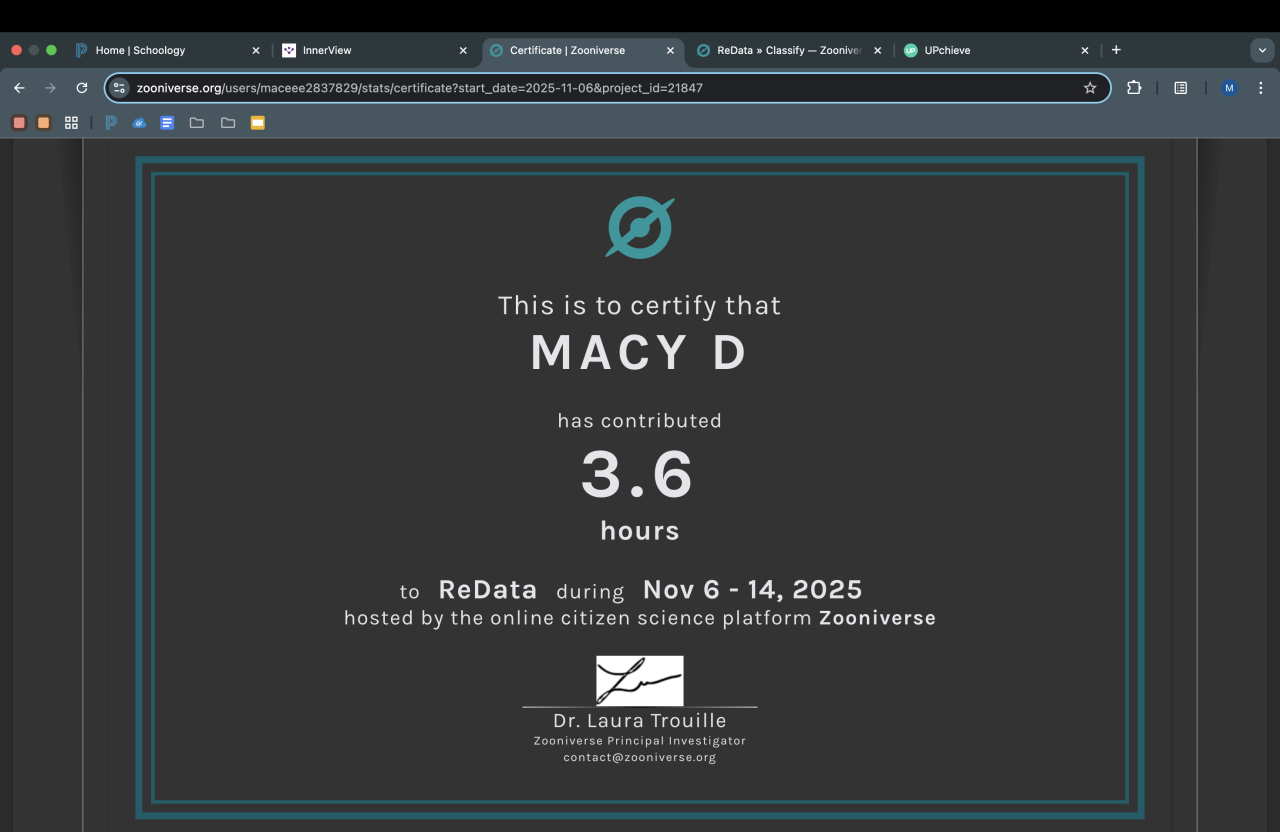Click the red square in bookmarks bar
This screenshot has height=832, width=1280.
point(19,123)
